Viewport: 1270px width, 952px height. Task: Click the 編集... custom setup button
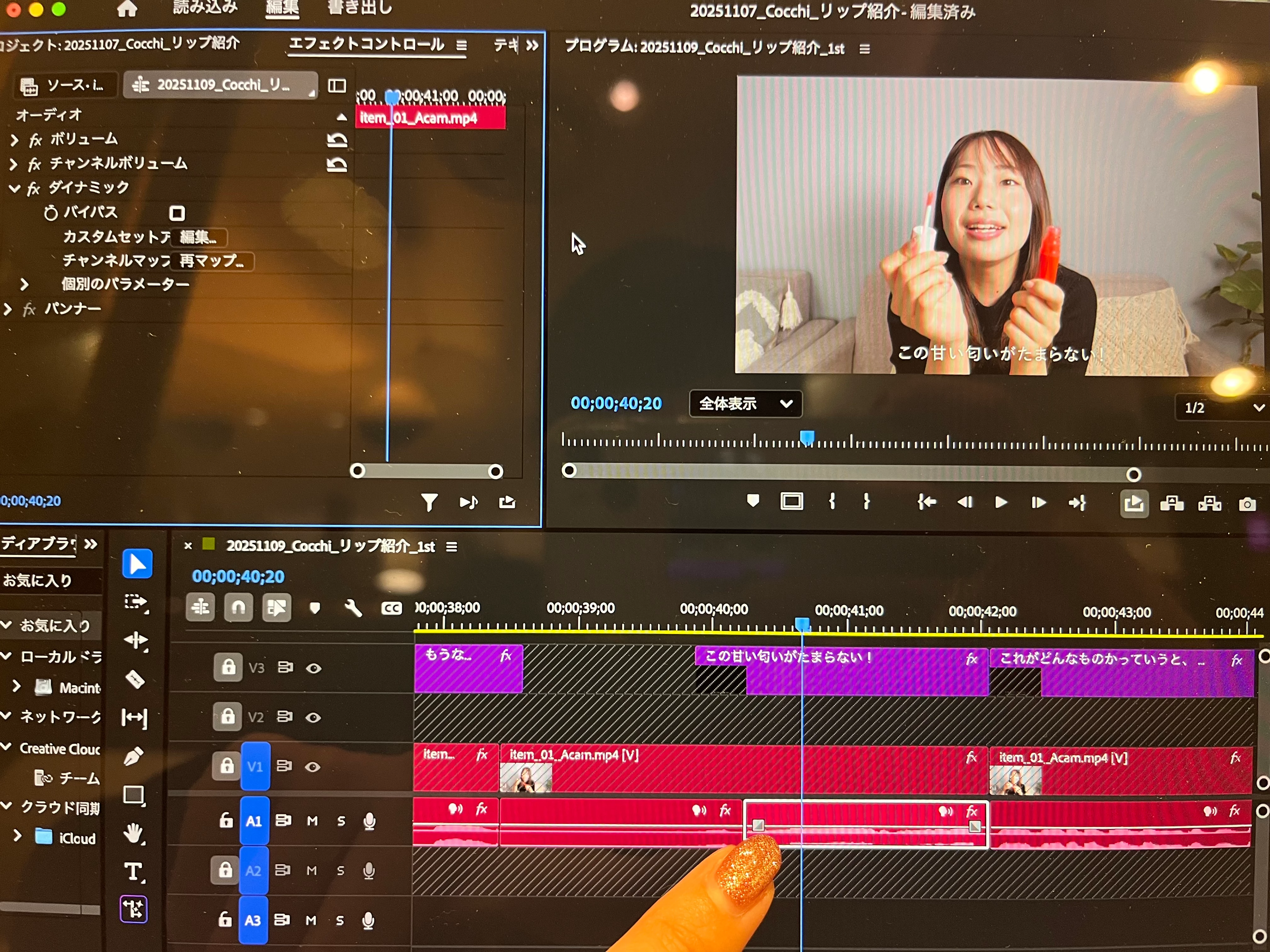198,237
